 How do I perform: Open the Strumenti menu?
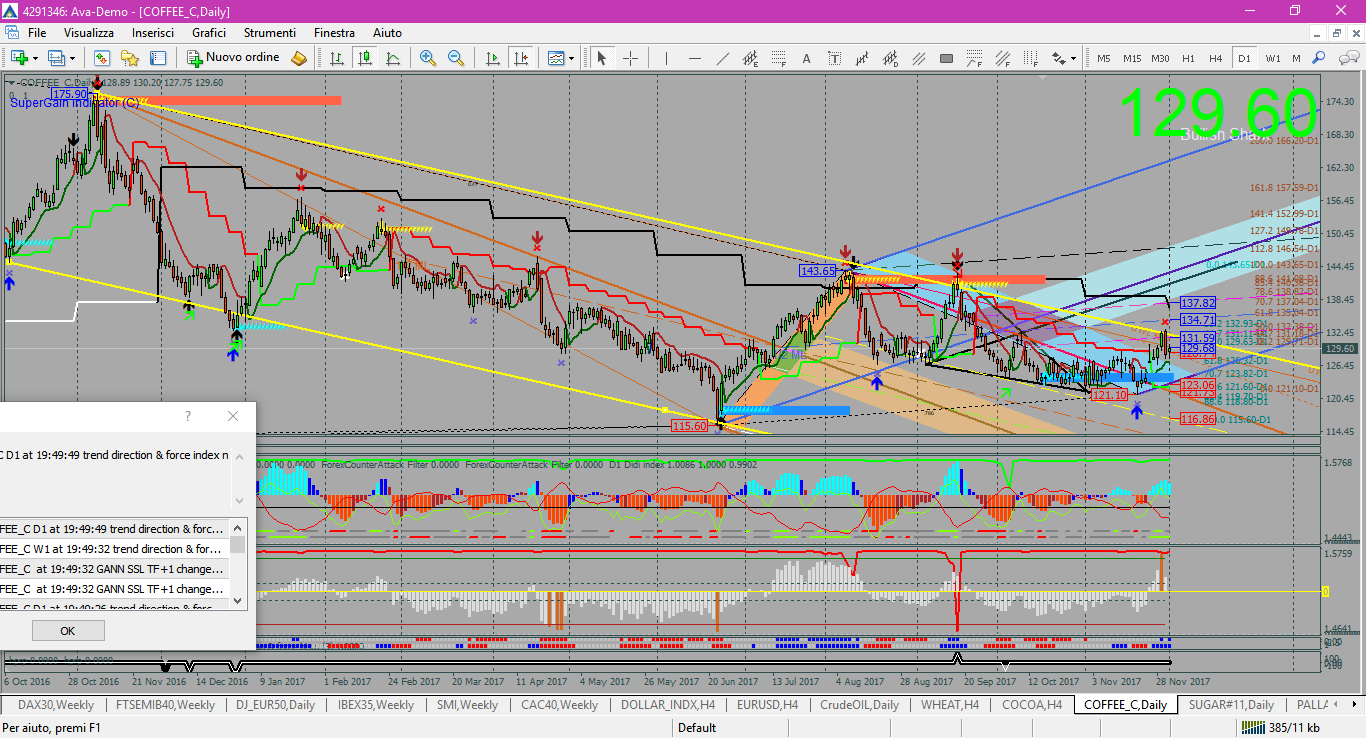pyautogui.click(x=270, y=33)
